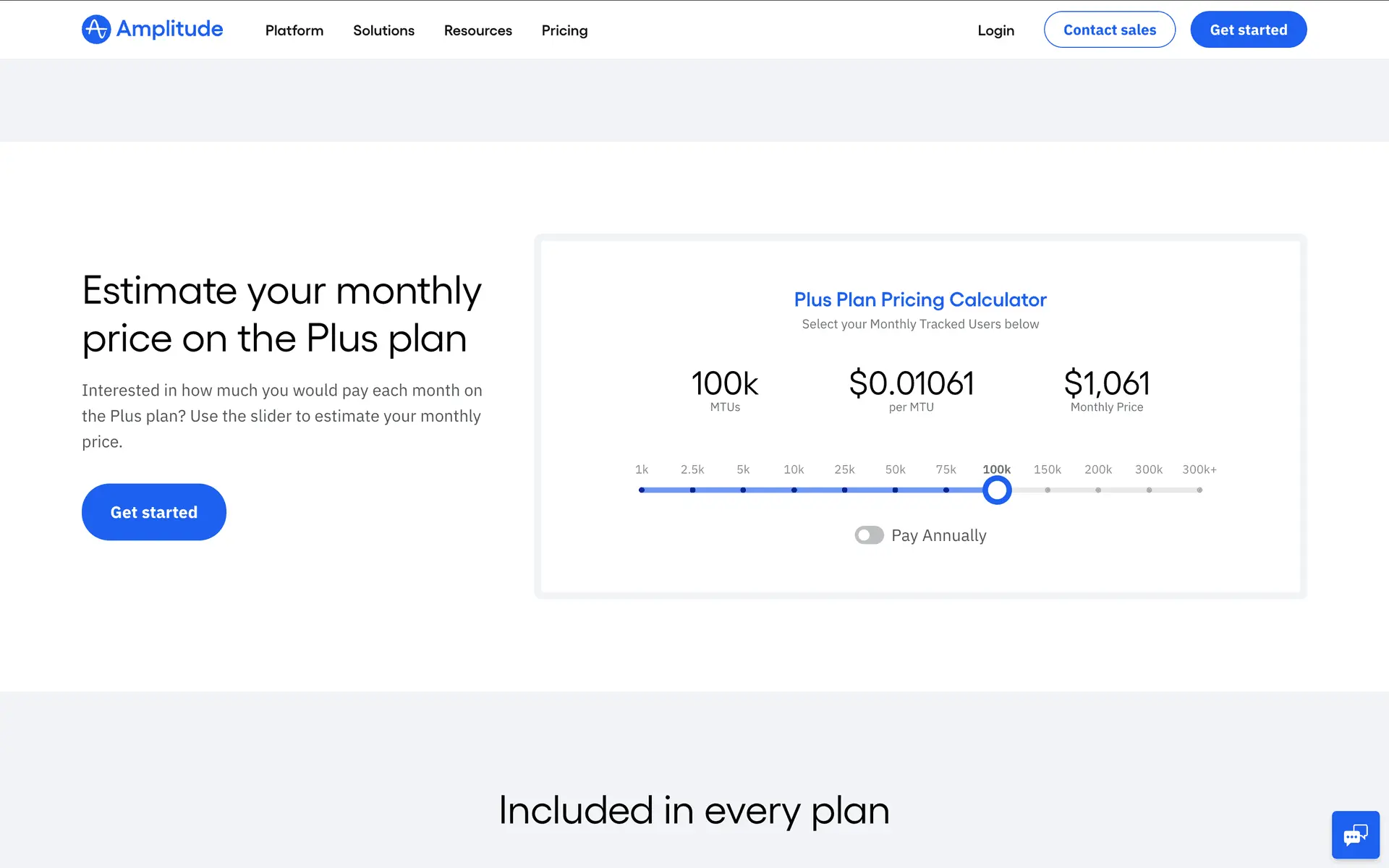Screen dimensions: 1389x868
Task: Open the Platform menu
Action: pyautogui.click(x=294, y=30)
